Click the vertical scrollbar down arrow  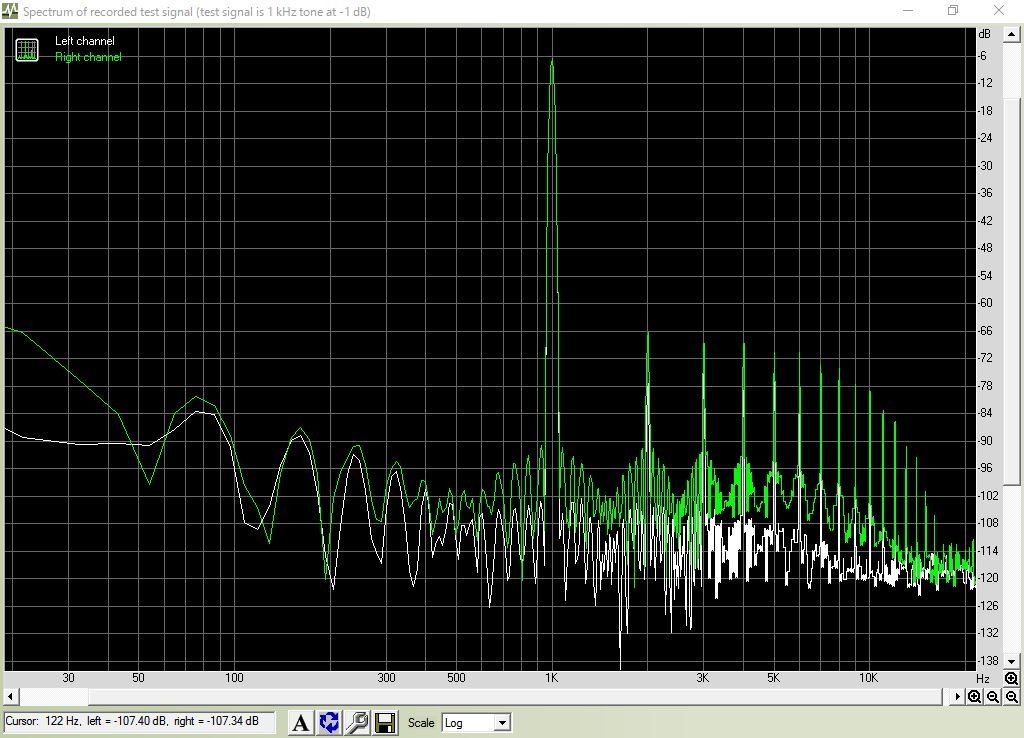point(1012,660)
